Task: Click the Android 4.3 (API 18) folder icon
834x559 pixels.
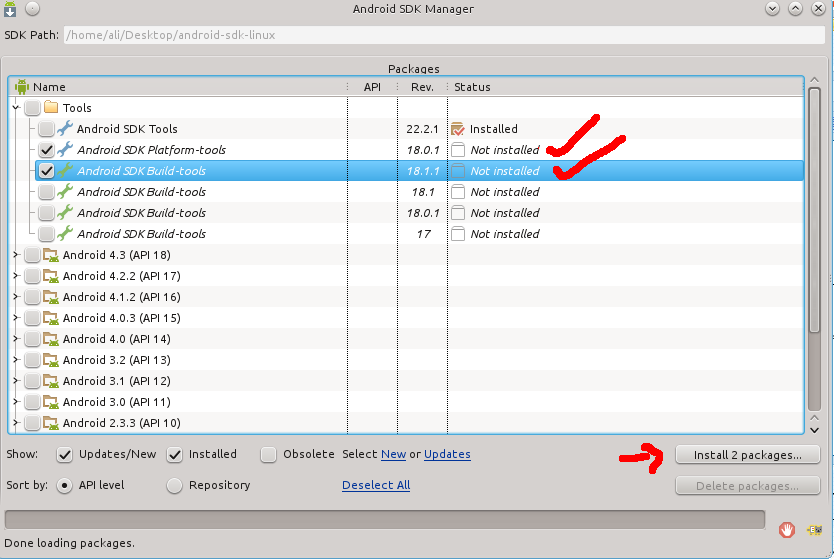Action: [x=51, y=255]
